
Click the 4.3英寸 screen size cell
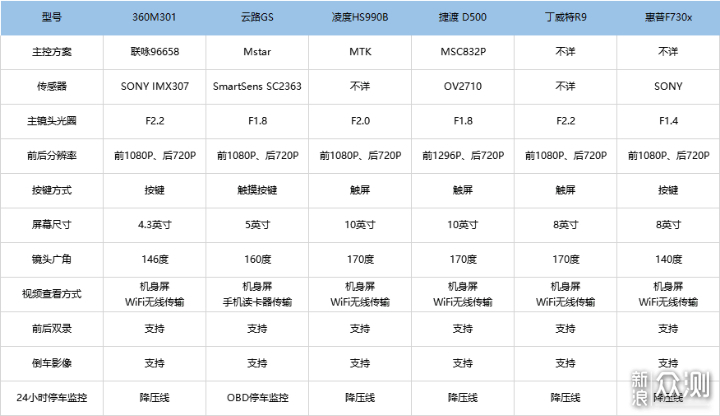point(154,225)
